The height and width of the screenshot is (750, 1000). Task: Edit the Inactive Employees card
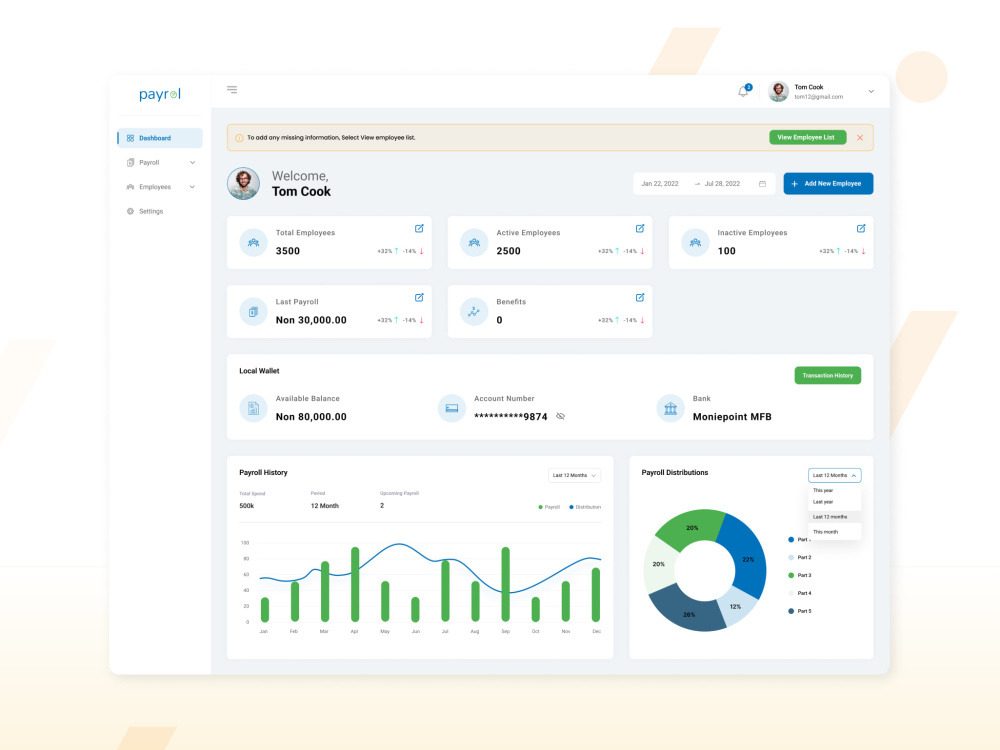(x=861, y=228)
